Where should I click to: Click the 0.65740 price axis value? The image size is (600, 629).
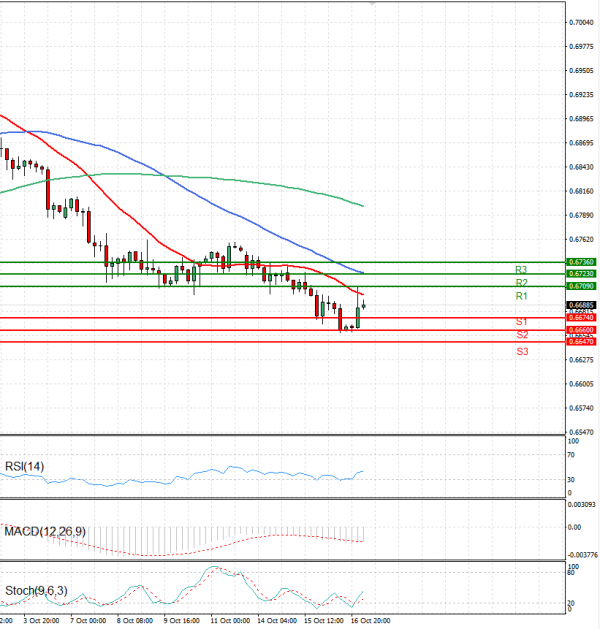pos(581,408)
